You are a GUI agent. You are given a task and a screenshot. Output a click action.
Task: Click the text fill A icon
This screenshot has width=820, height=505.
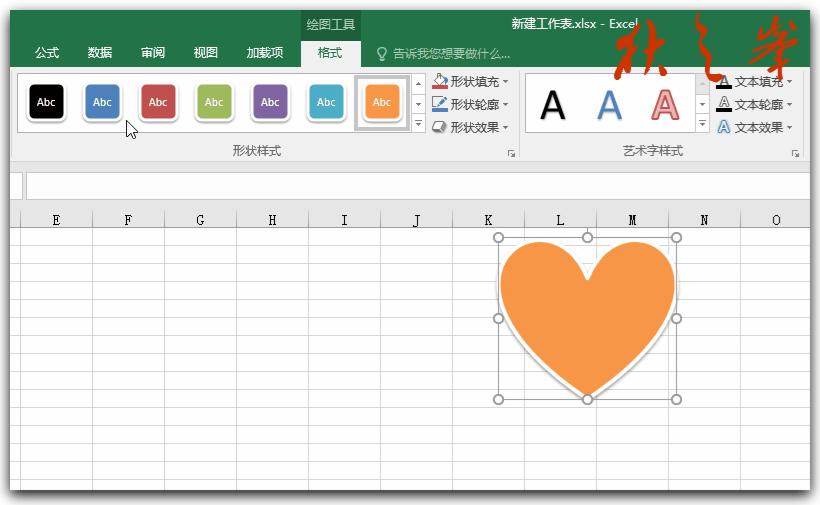[724, 82]
